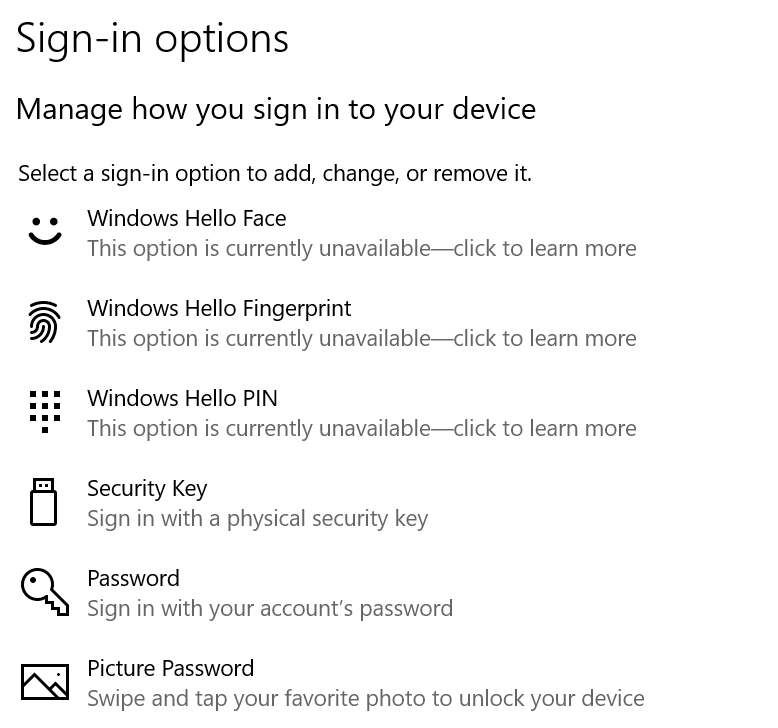Click the Sign-in options page title
This screenshot has height=728, width=778.
point(152,40)
